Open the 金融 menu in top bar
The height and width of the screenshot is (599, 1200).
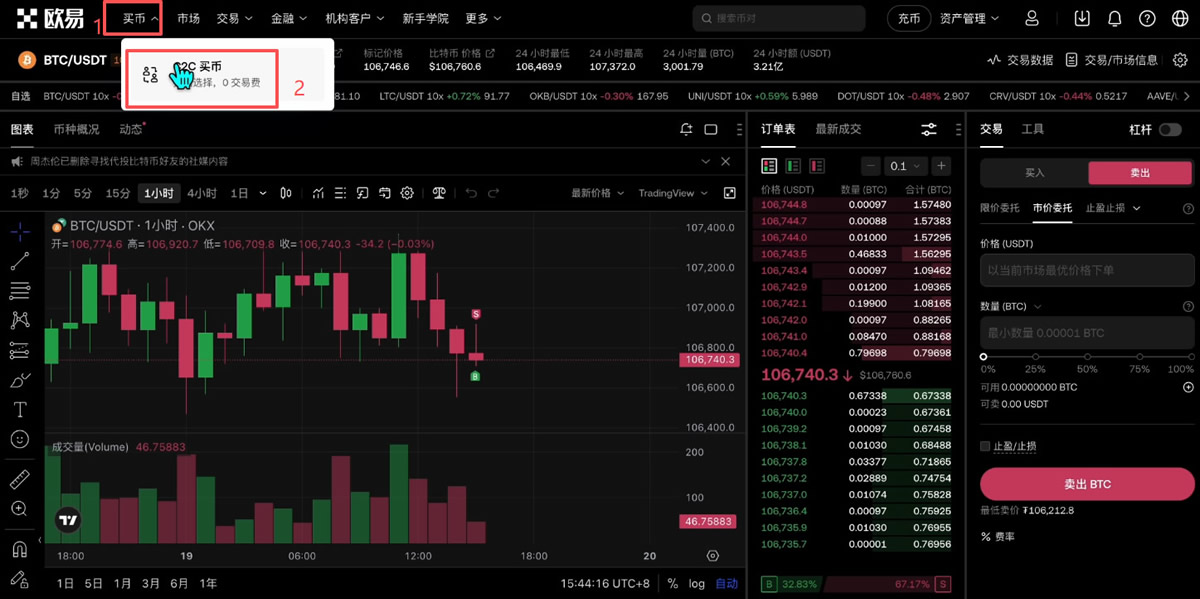click(x=281, y=17)
